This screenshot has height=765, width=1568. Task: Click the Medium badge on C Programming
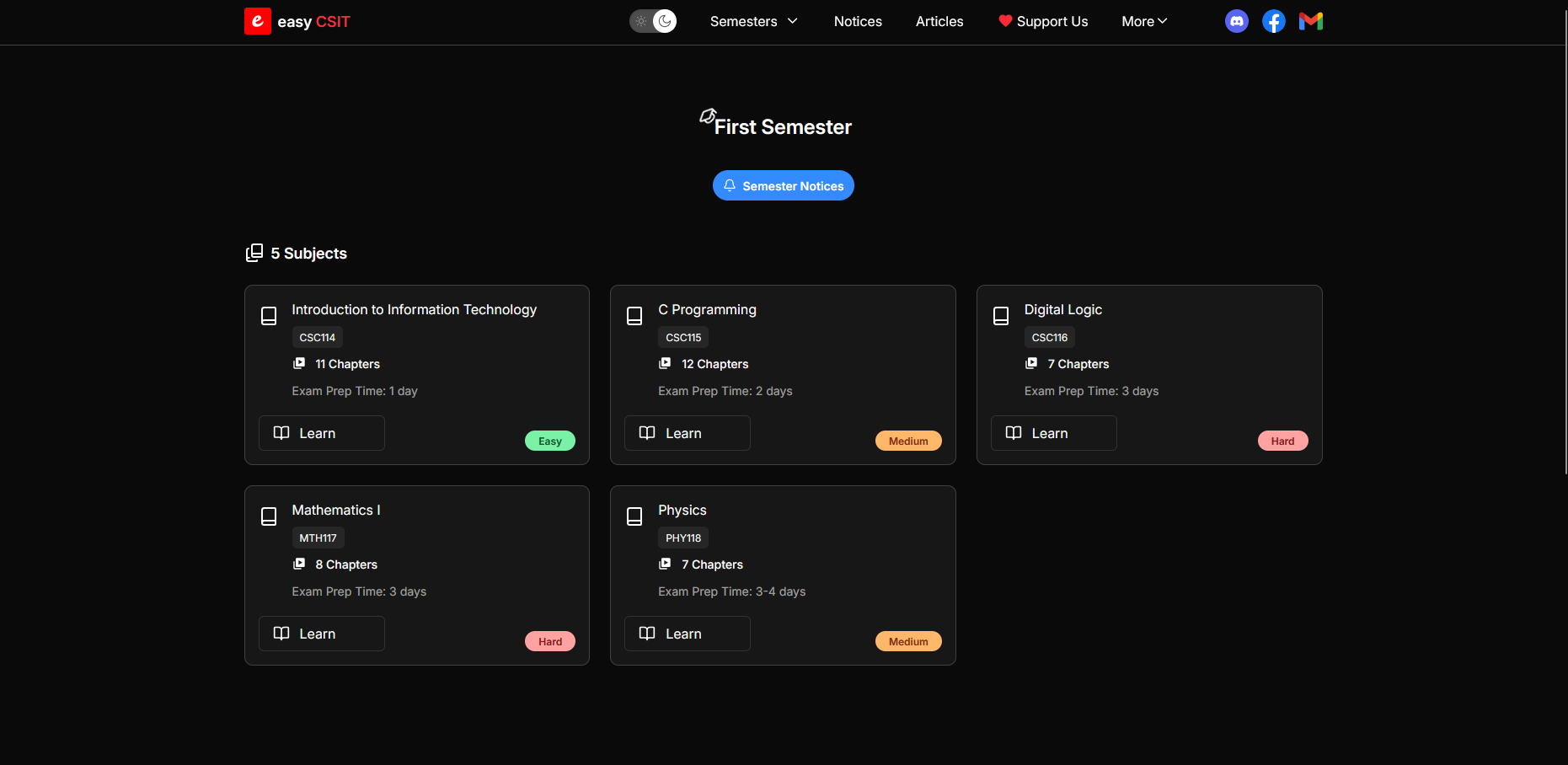(908, 441)
